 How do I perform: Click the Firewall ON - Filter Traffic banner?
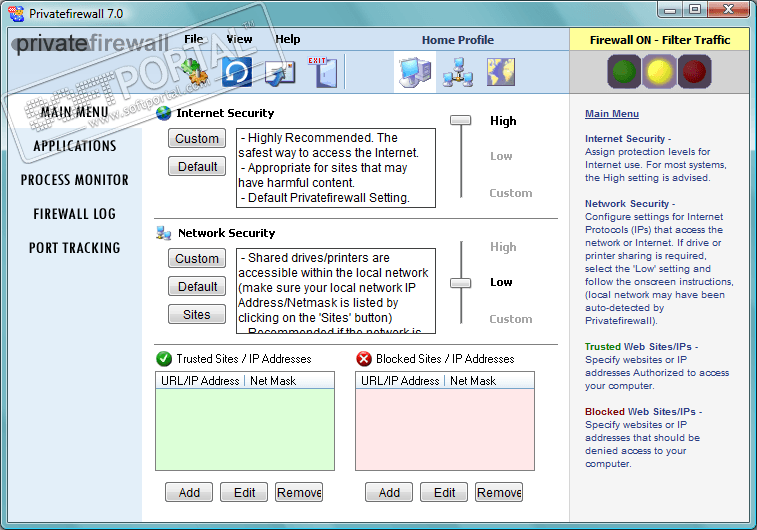659,40
